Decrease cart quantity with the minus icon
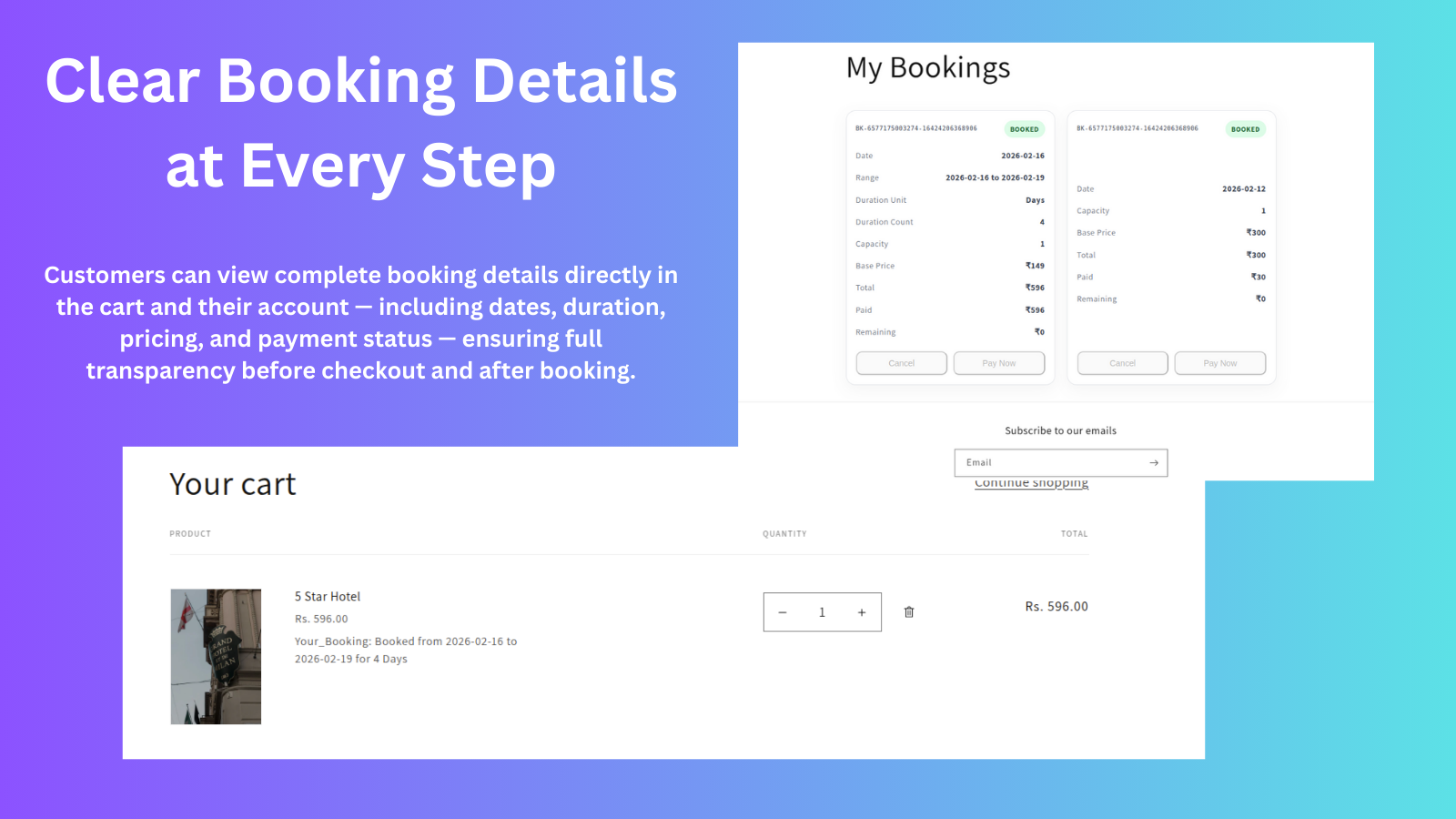Image resolution: width=1456 pixels, height=819 pixels. coord(783,612)
